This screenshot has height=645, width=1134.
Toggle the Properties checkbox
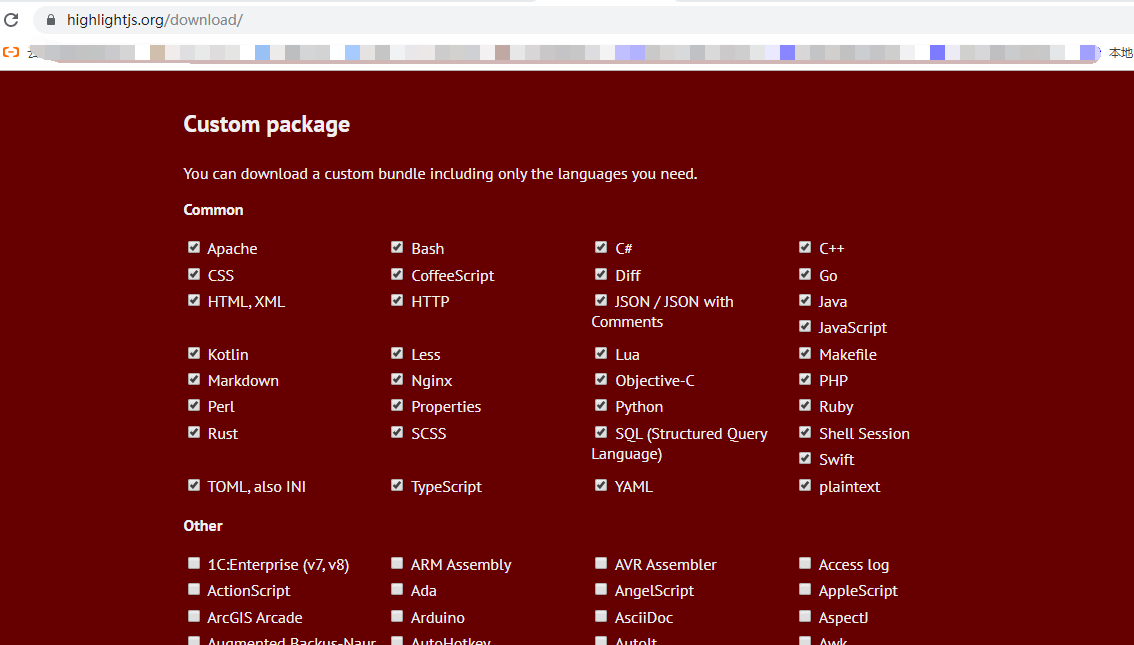(x=397, y=405)
